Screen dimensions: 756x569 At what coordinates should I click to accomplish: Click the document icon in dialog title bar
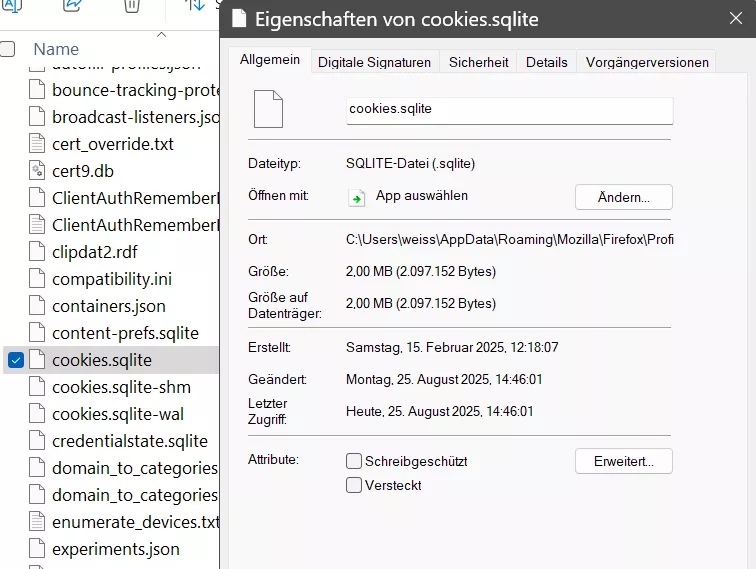[239, 19]
